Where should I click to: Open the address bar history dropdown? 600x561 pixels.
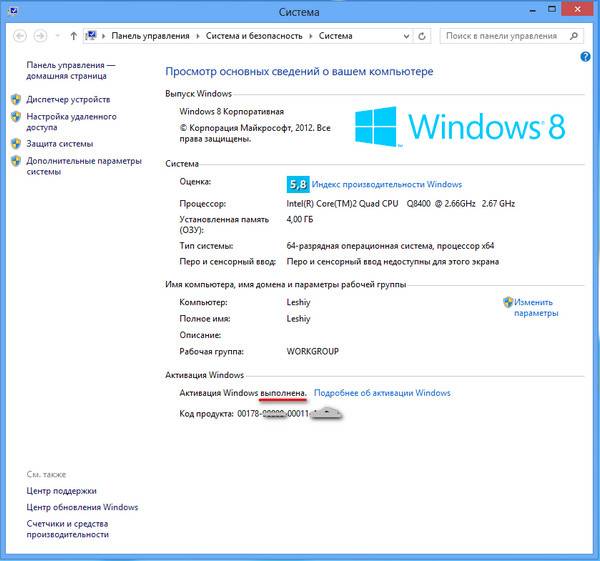coord(406,36)
